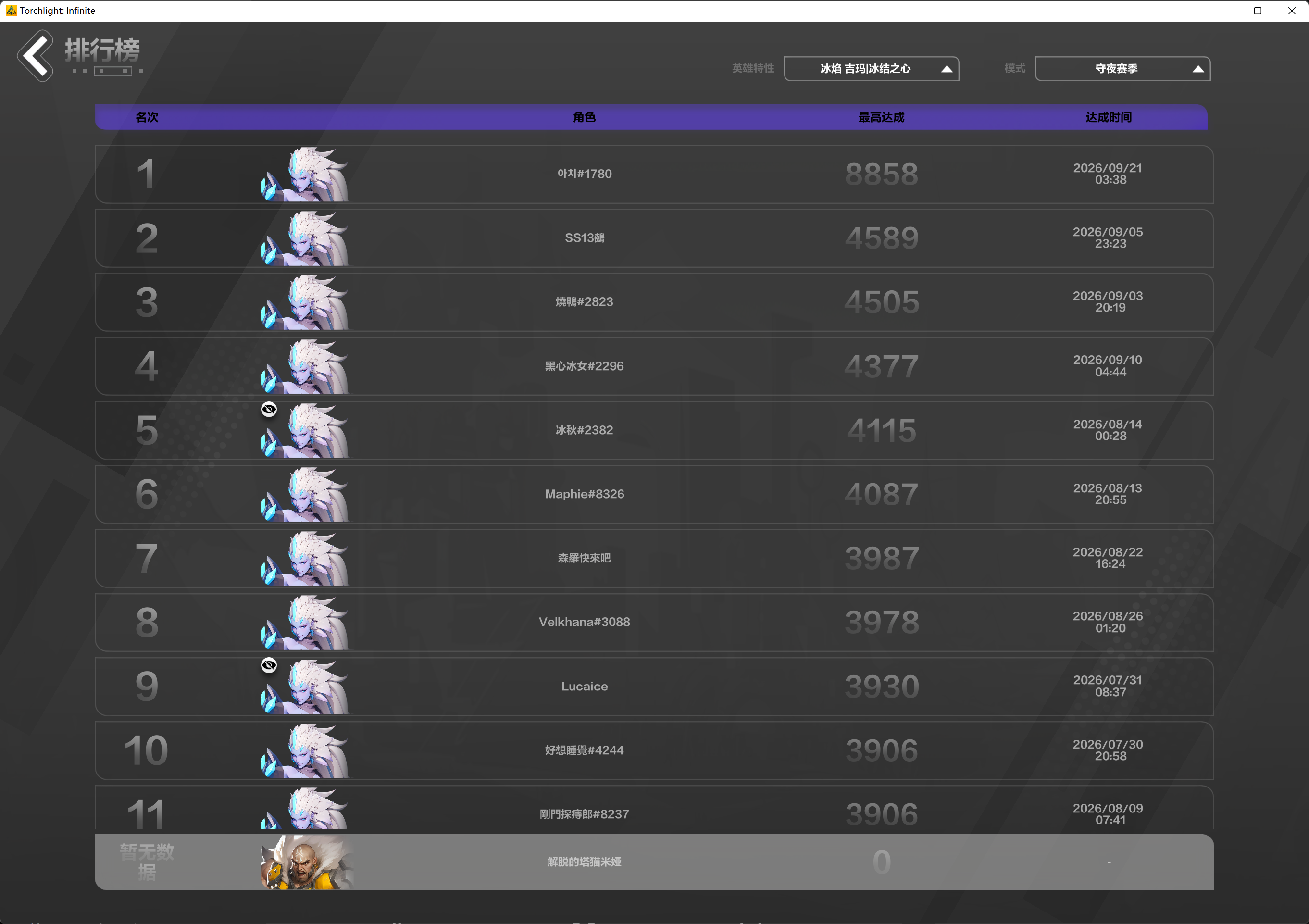Click the score 3930
The width and height of the screenshot is (1309, 924).
coord(882,687)
